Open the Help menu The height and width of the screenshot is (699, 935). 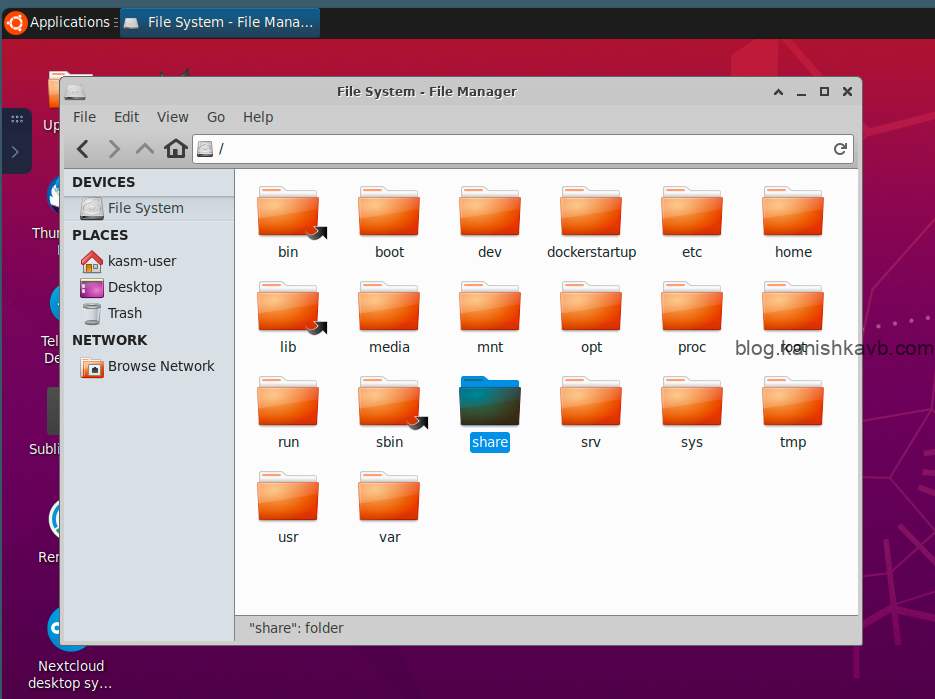pos(258,117)
